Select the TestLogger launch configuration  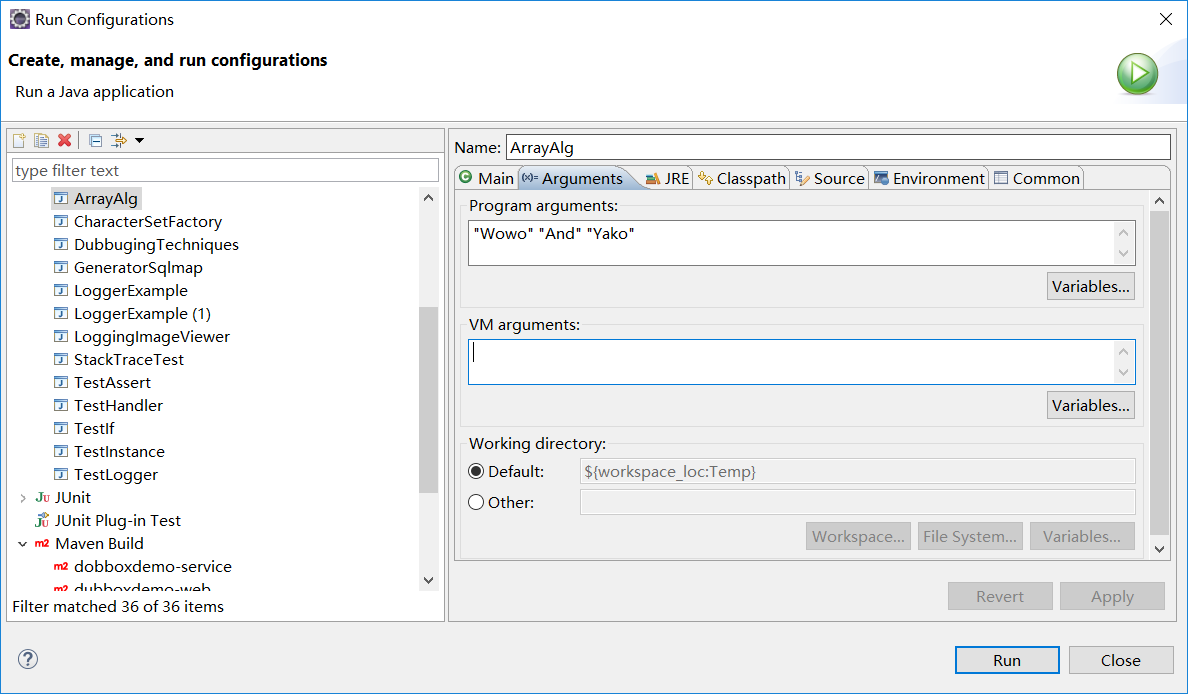click(115, 475)
